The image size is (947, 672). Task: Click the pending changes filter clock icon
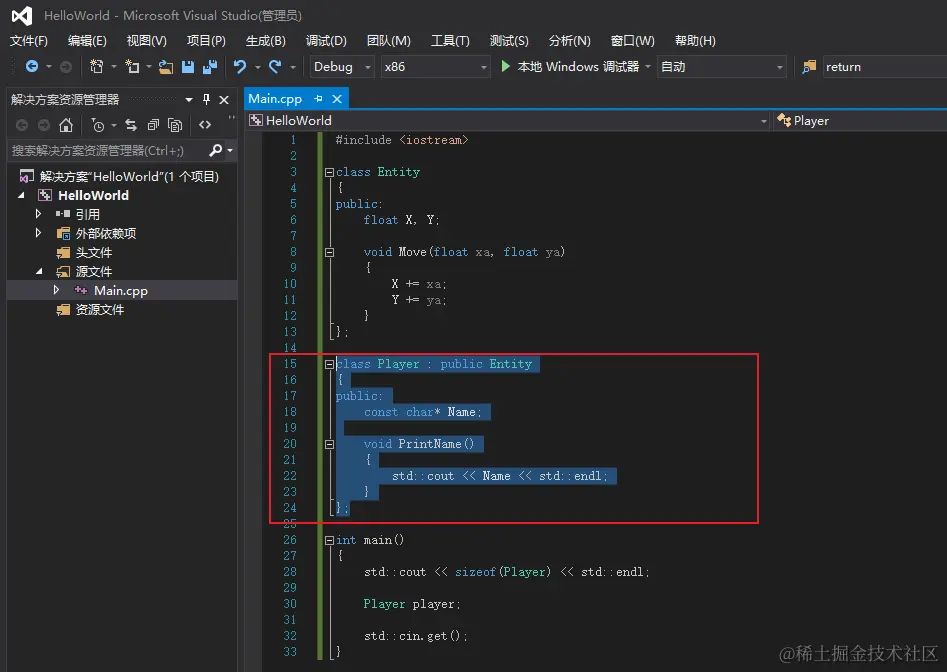click(x=98, y=125)
